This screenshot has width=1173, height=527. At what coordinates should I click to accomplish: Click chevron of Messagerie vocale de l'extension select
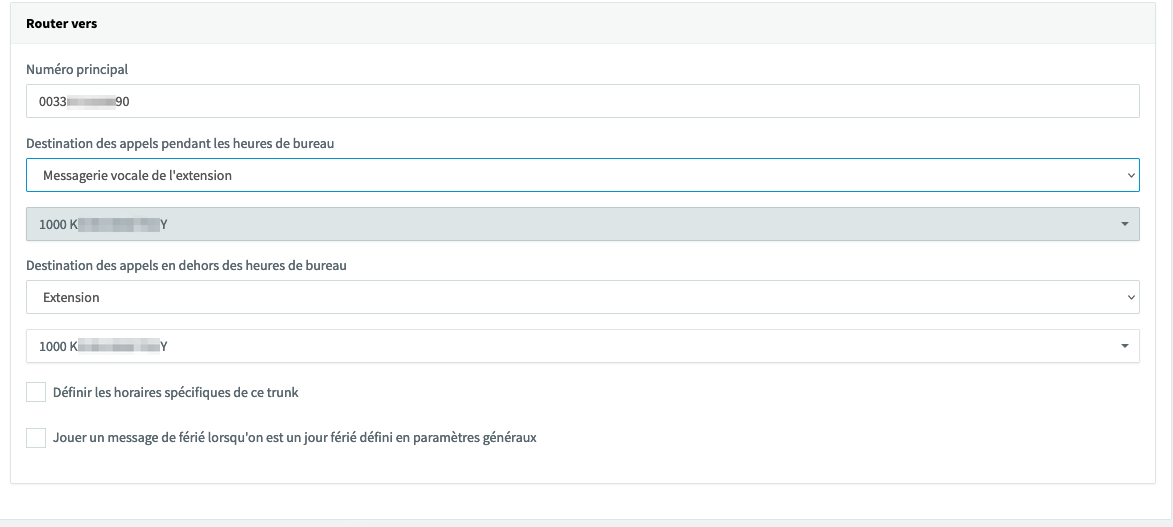click(x=1130, y=175)
